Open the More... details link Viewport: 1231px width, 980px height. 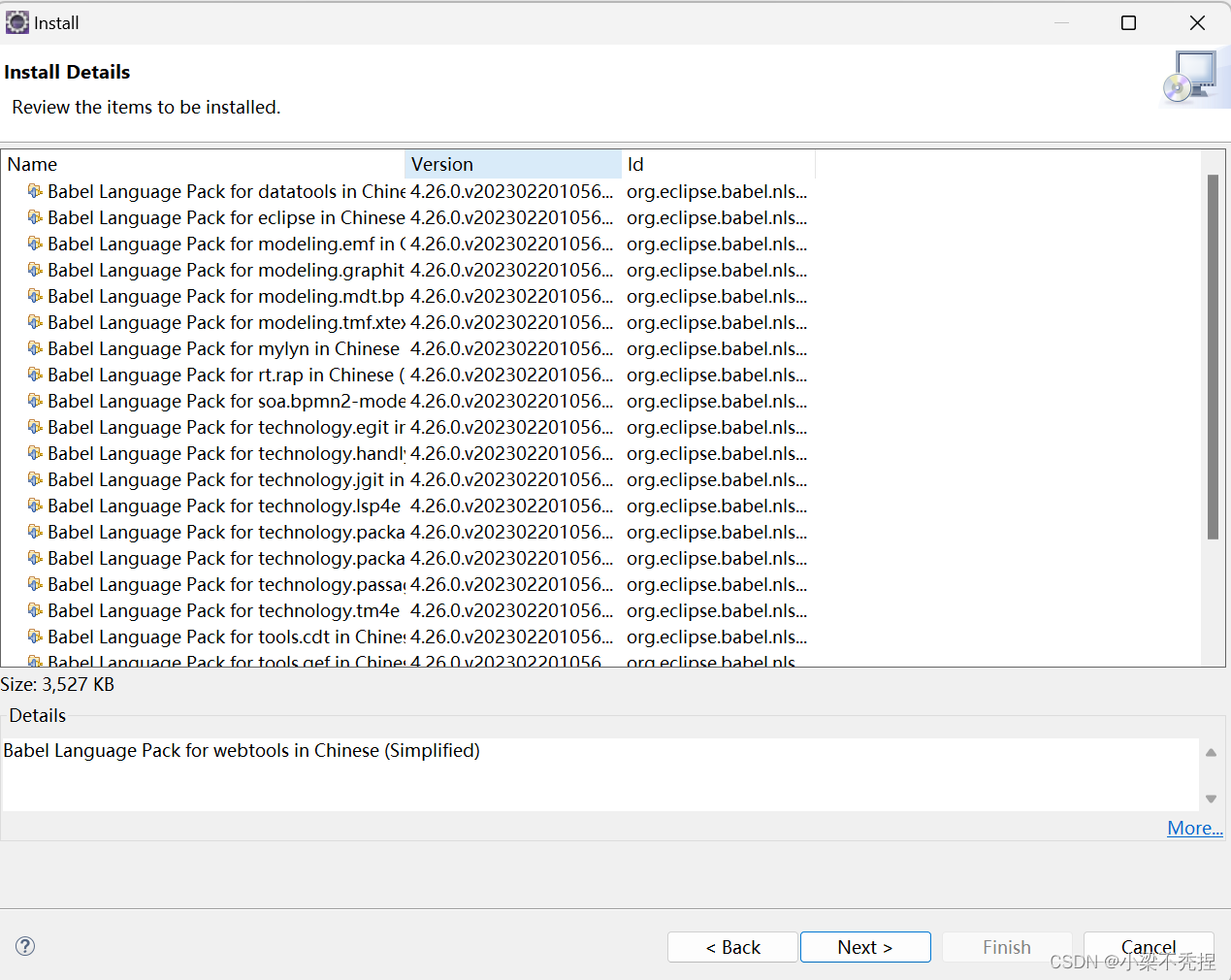pos(1195,828)
